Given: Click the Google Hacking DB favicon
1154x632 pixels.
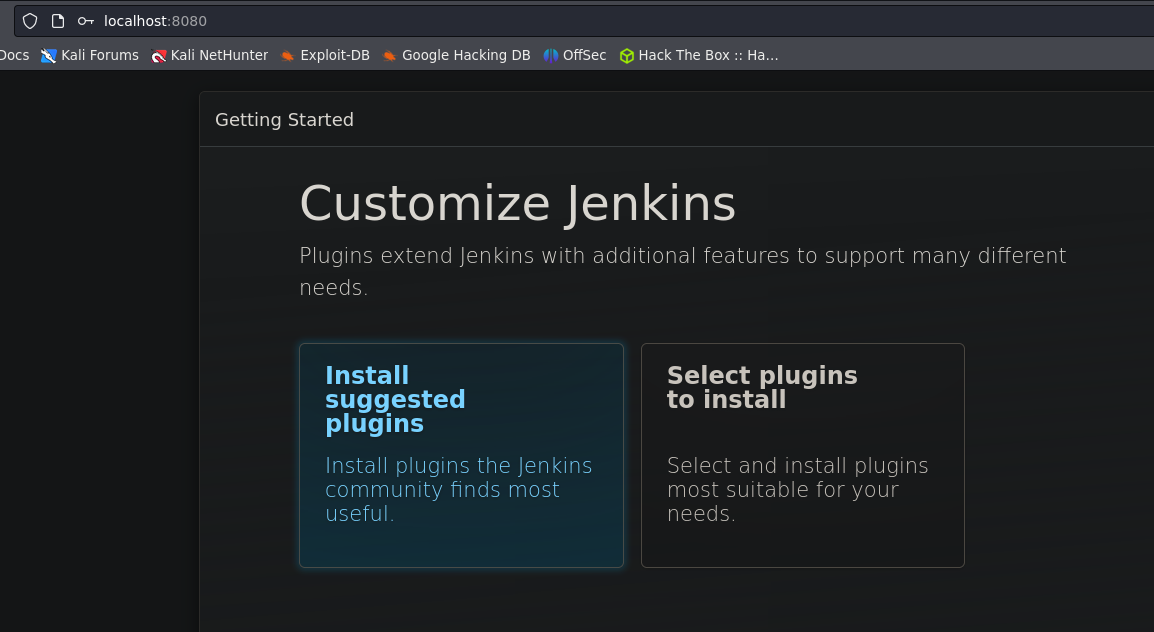Looking at the screenshot, I should pos(390,56).
